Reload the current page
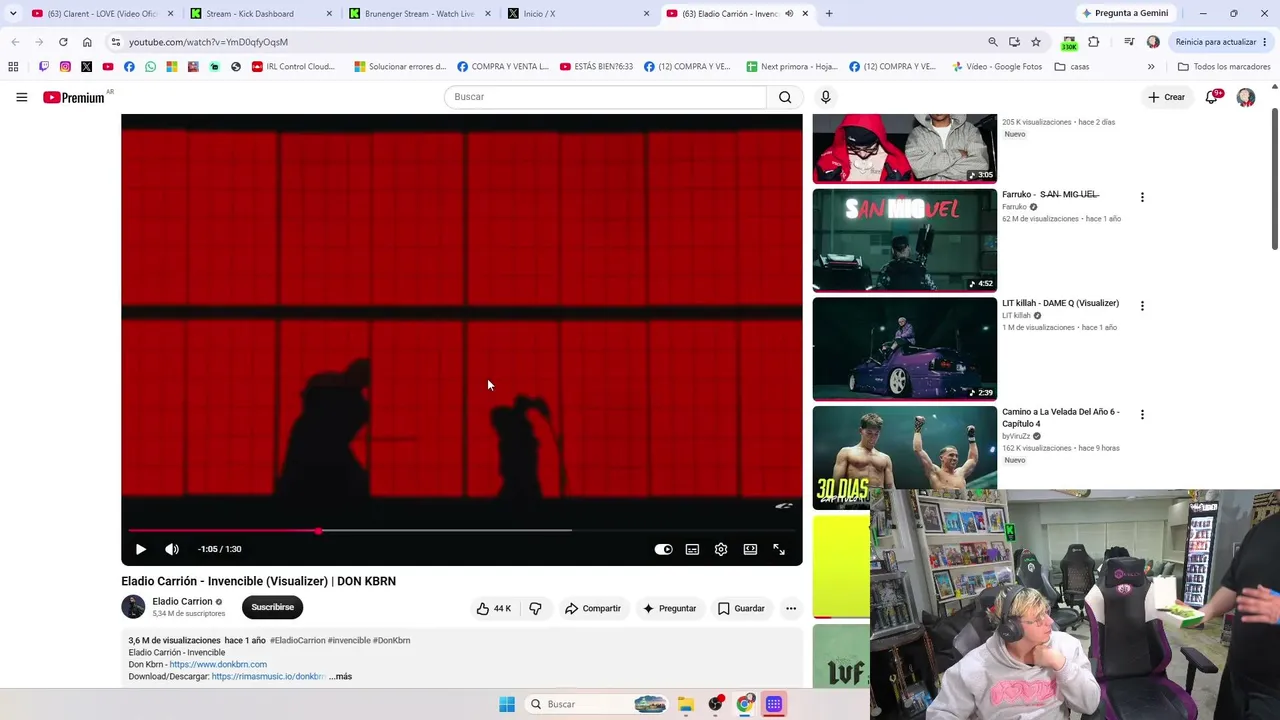The width and height of the screenshot is (1280, 720). tap(63, 42)
